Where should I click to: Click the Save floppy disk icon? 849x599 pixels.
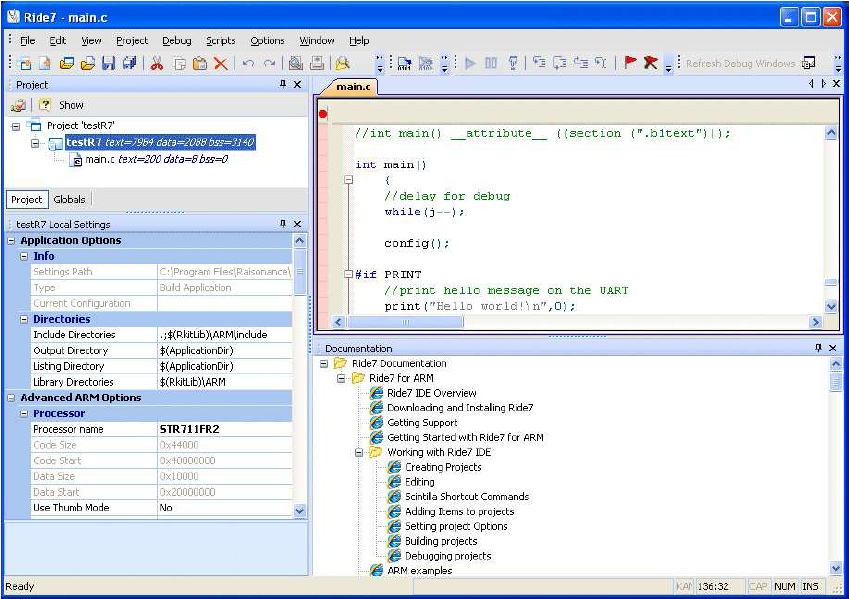point(109,64)
